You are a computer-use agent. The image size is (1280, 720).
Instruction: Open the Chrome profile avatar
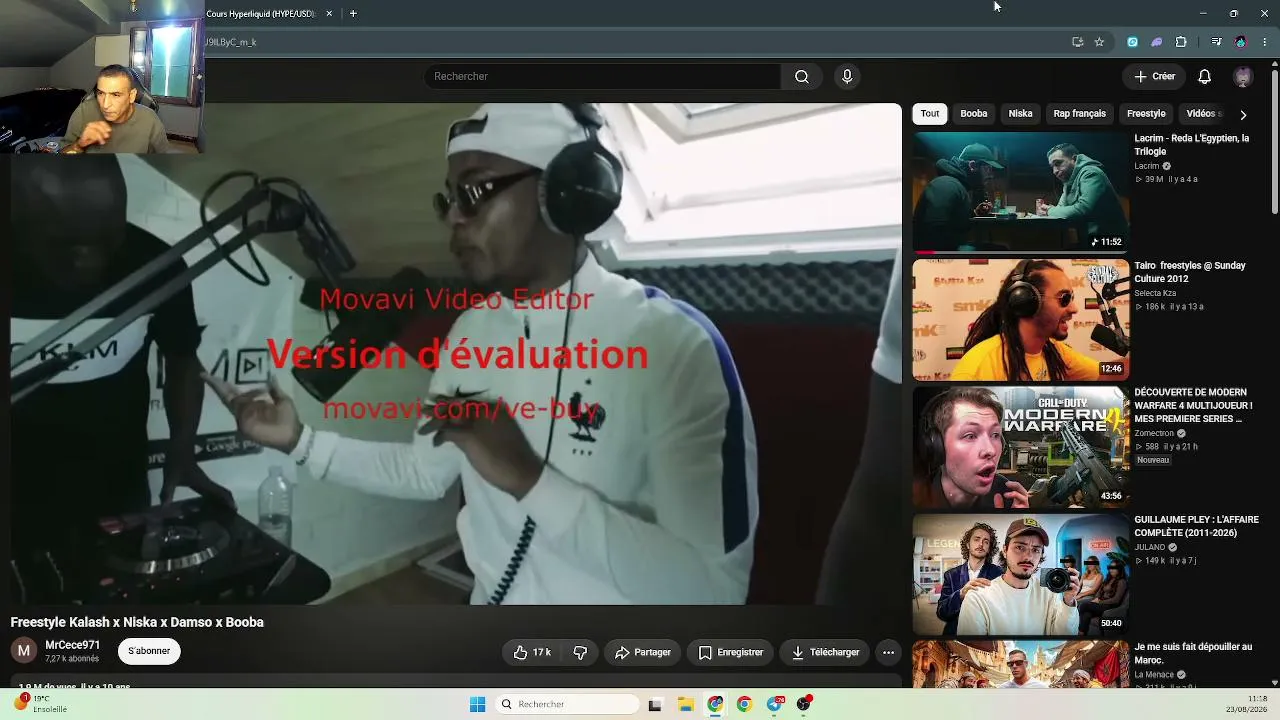[x=1241, y=42]
